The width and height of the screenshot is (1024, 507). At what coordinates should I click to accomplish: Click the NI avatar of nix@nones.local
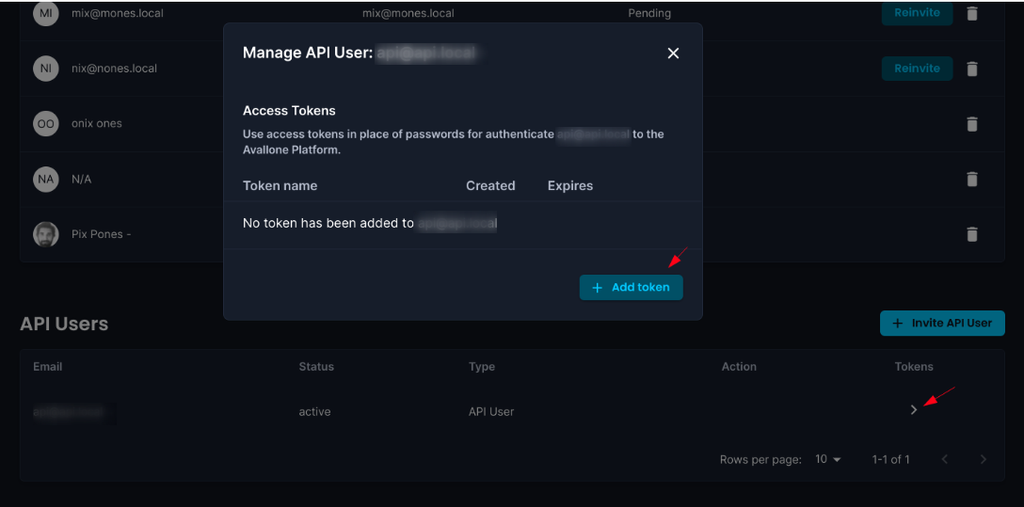coord(46,68)
